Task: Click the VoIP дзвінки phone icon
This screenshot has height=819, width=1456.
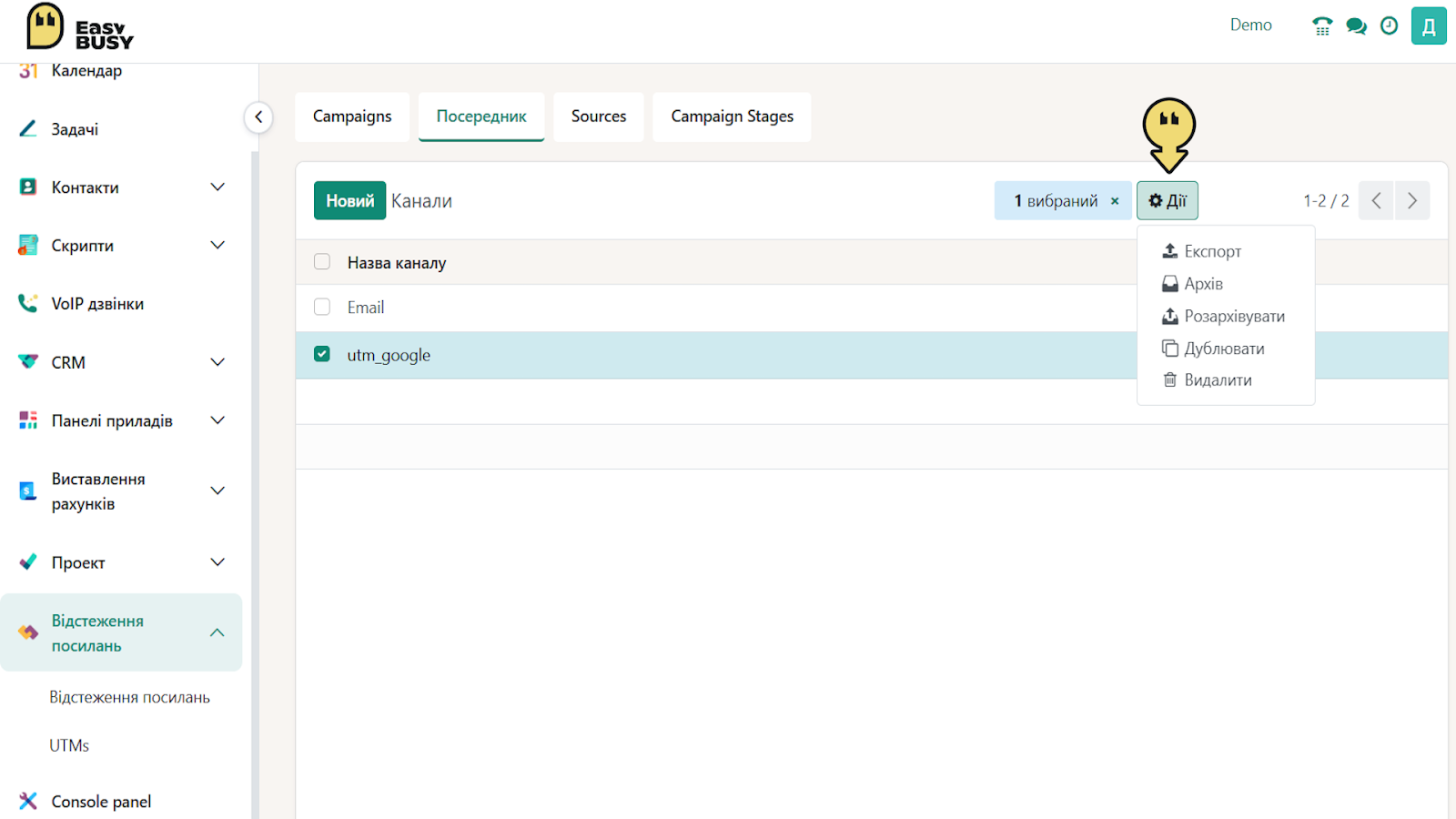Action: (x=28, y=303)
